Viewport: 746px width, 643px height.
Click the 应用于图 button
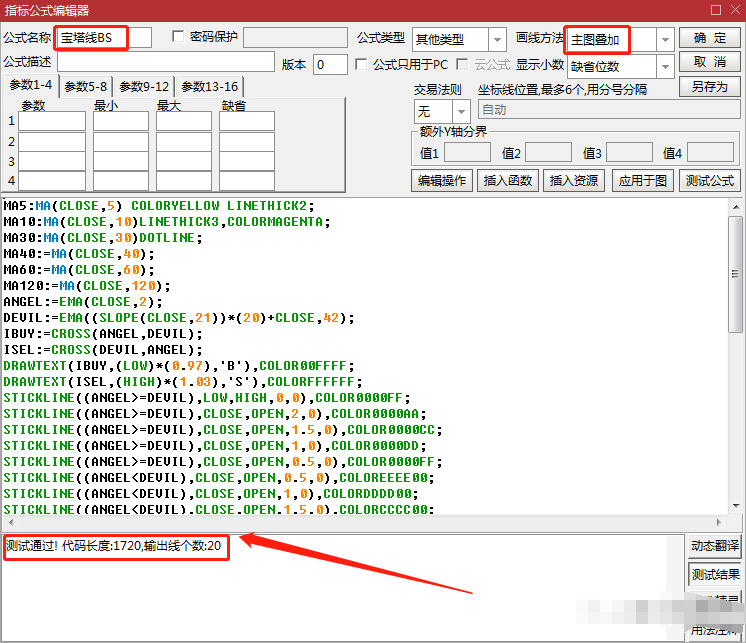point(643,180)
